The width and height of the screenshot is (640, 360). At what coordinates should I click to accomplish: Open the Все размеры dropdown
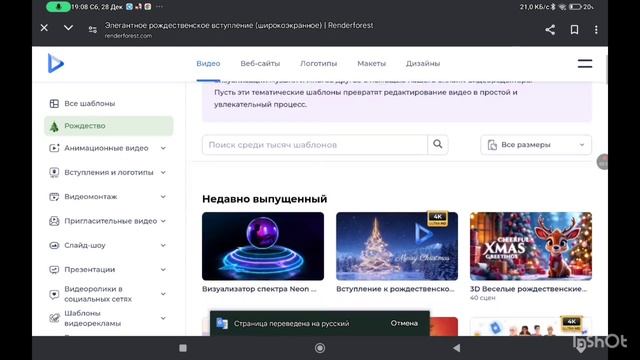tap(536, 145)
